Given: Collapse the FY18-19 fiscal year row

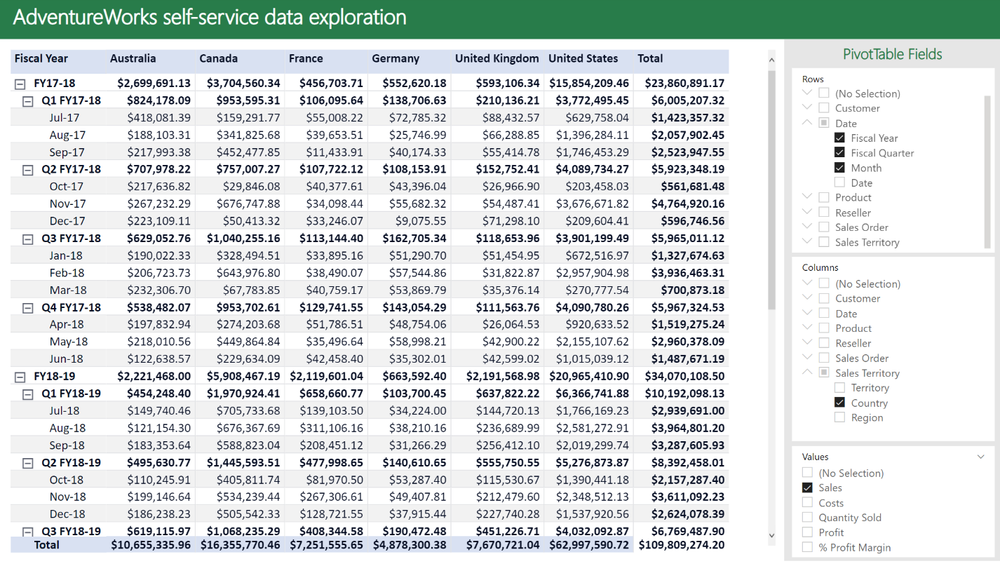Looking at the screenshot, I should 20,377.
